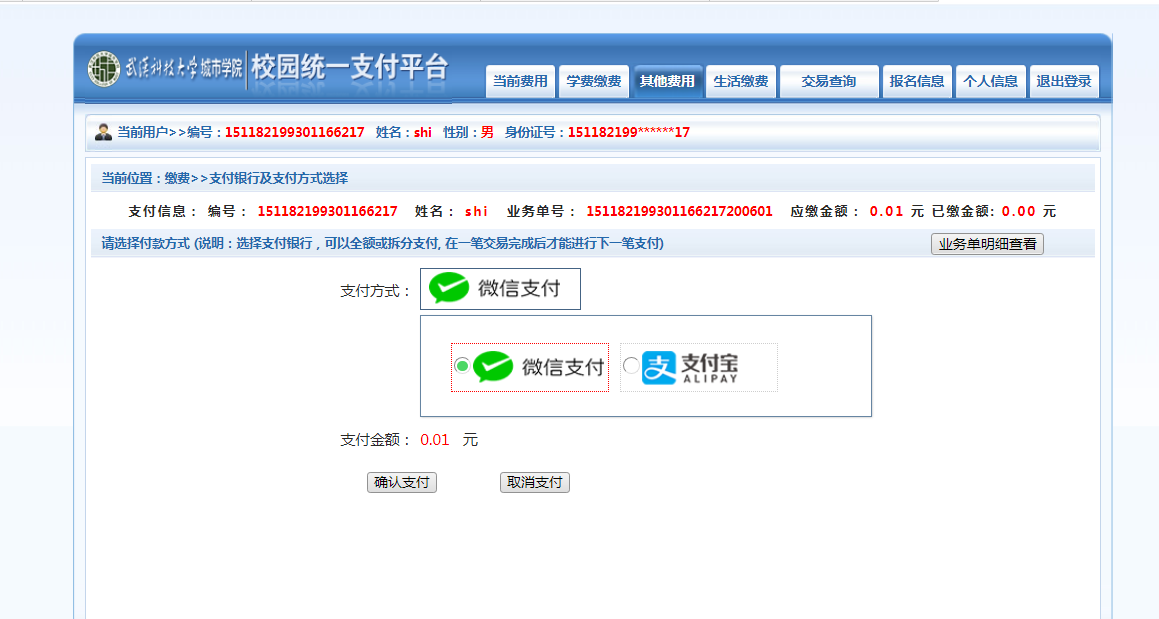The height and width of the screenshot is (619, 1159).
Task: View the 交易查询 tab
Action: click(x=829, y=82)
